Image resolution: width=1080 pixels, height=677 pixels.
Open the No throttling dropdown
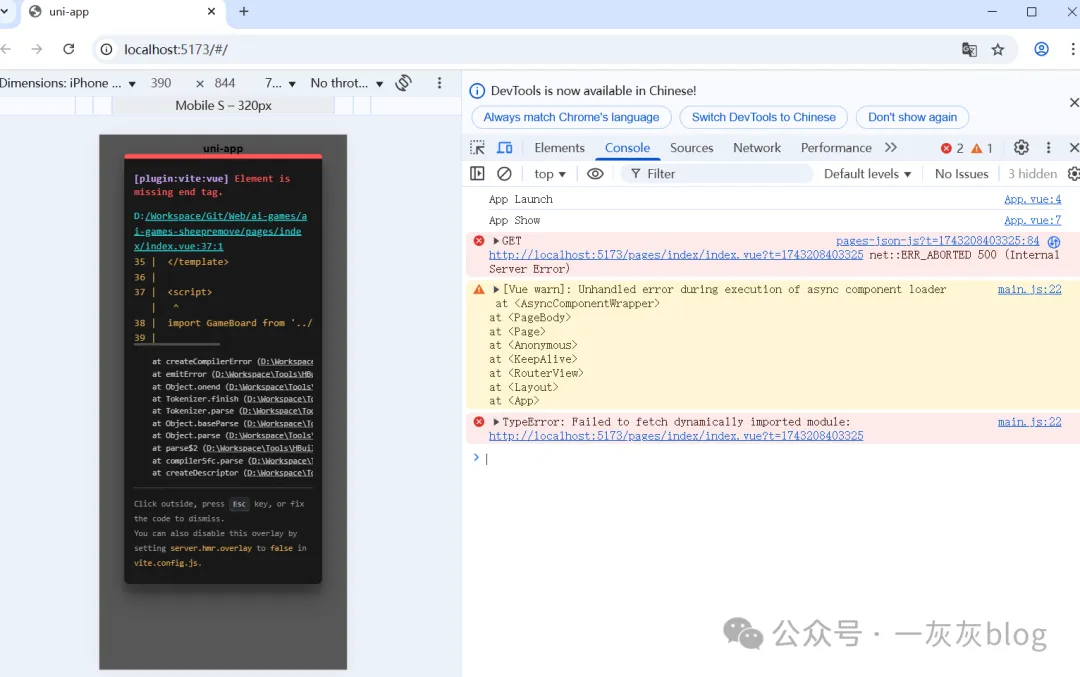pyautogui.click(x=346, y=83)
